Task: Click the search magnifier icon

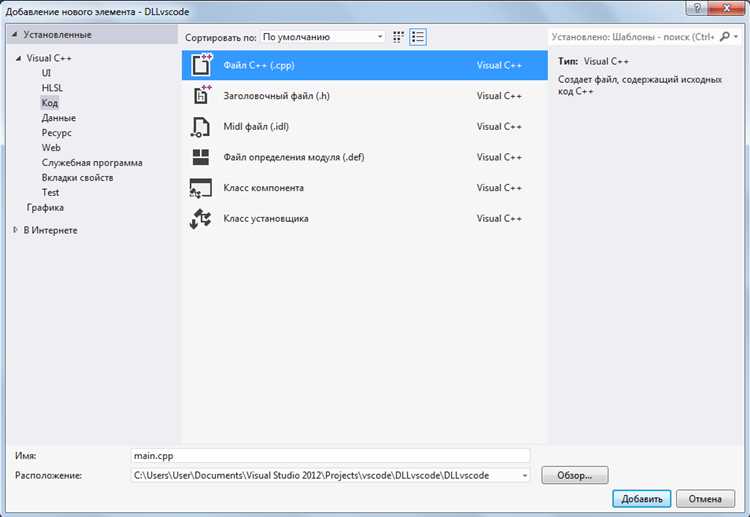Action: coord(725,36)
